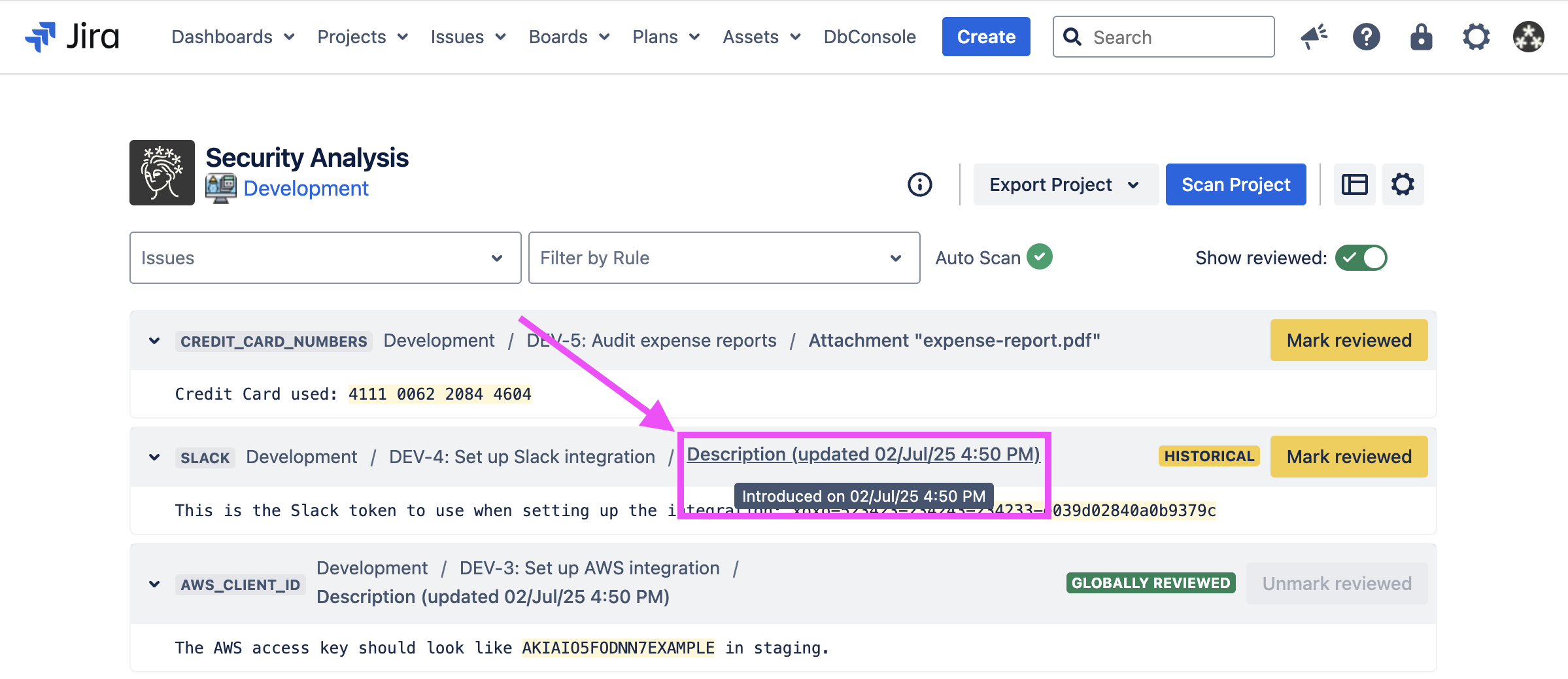
Task: Collapse the SLACK finding row
Action: (x=154, y=457)
